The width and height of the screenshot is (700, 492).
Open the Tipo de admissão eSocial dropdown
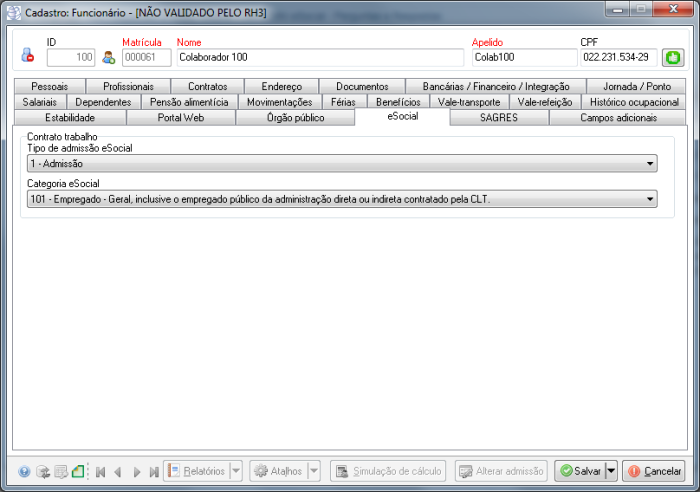click(650, 163)
